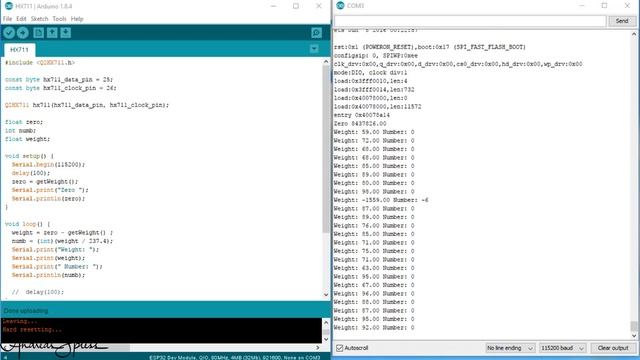Click the '// delay(100);' comment line
The width and height of the screenshot is (640, 360).
coord(38,292)
